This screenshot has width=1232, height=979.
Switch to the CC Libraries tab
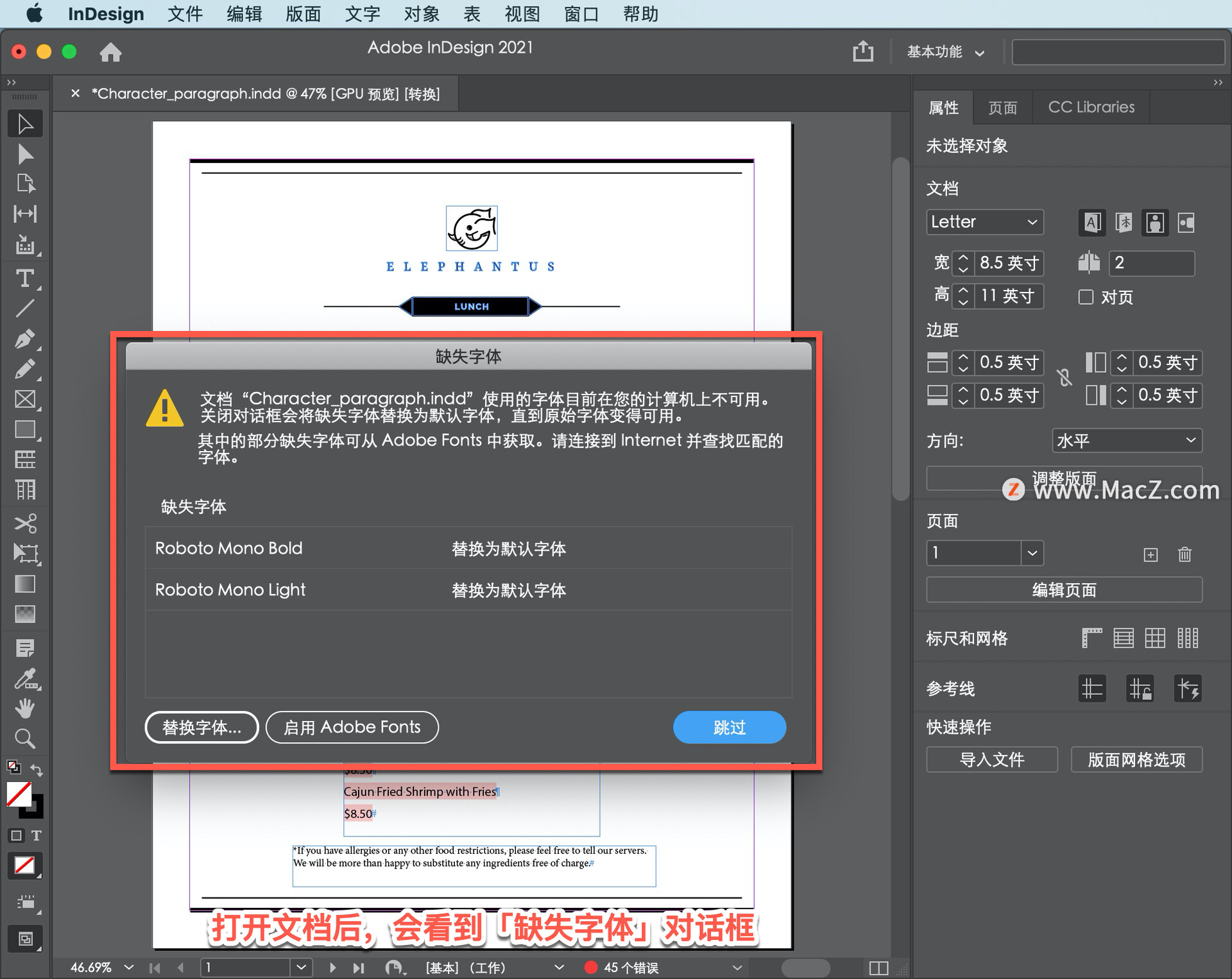[x=1091, y=107]
